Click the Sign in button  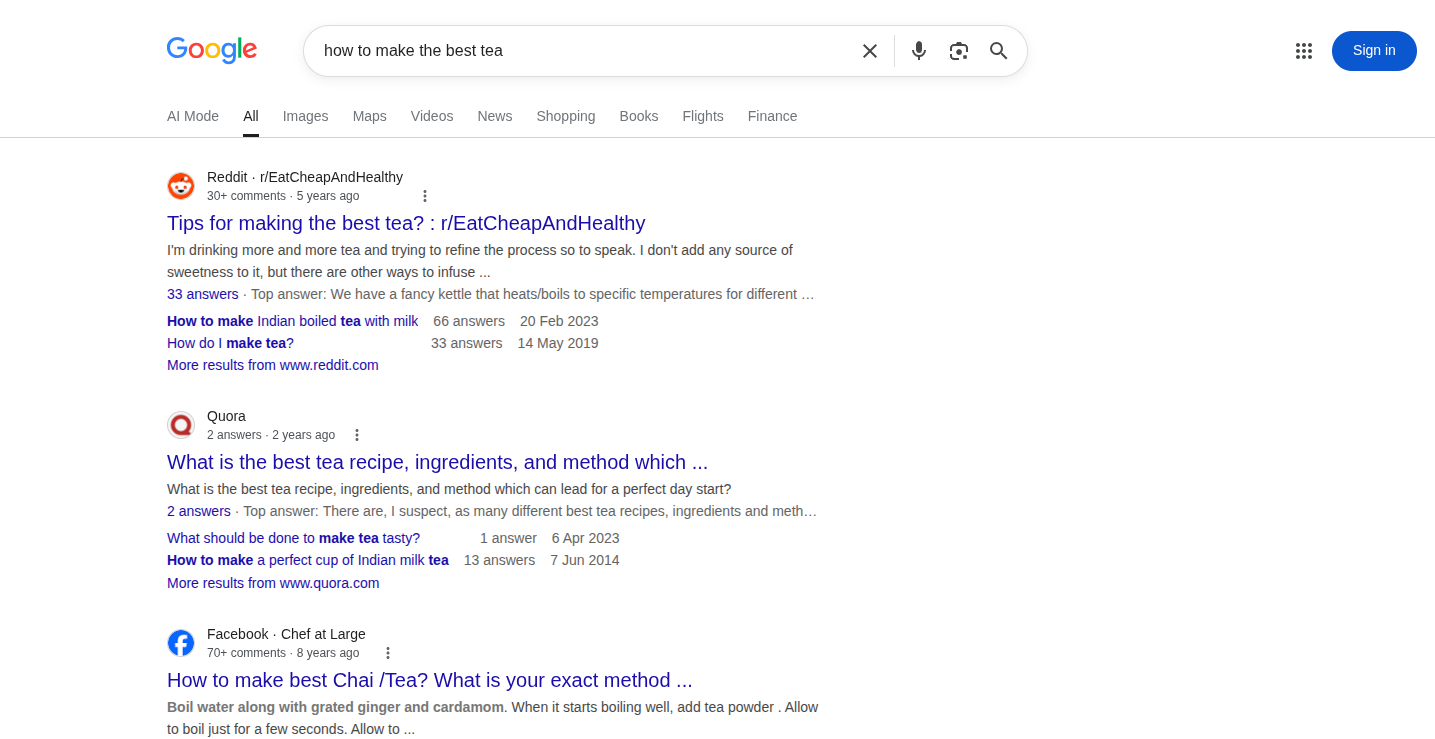pos(1374,51)
